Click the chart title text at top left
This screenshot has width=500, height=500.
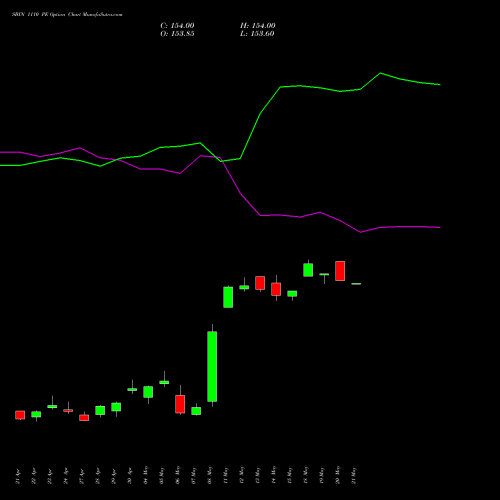click(x=67, y=15)
